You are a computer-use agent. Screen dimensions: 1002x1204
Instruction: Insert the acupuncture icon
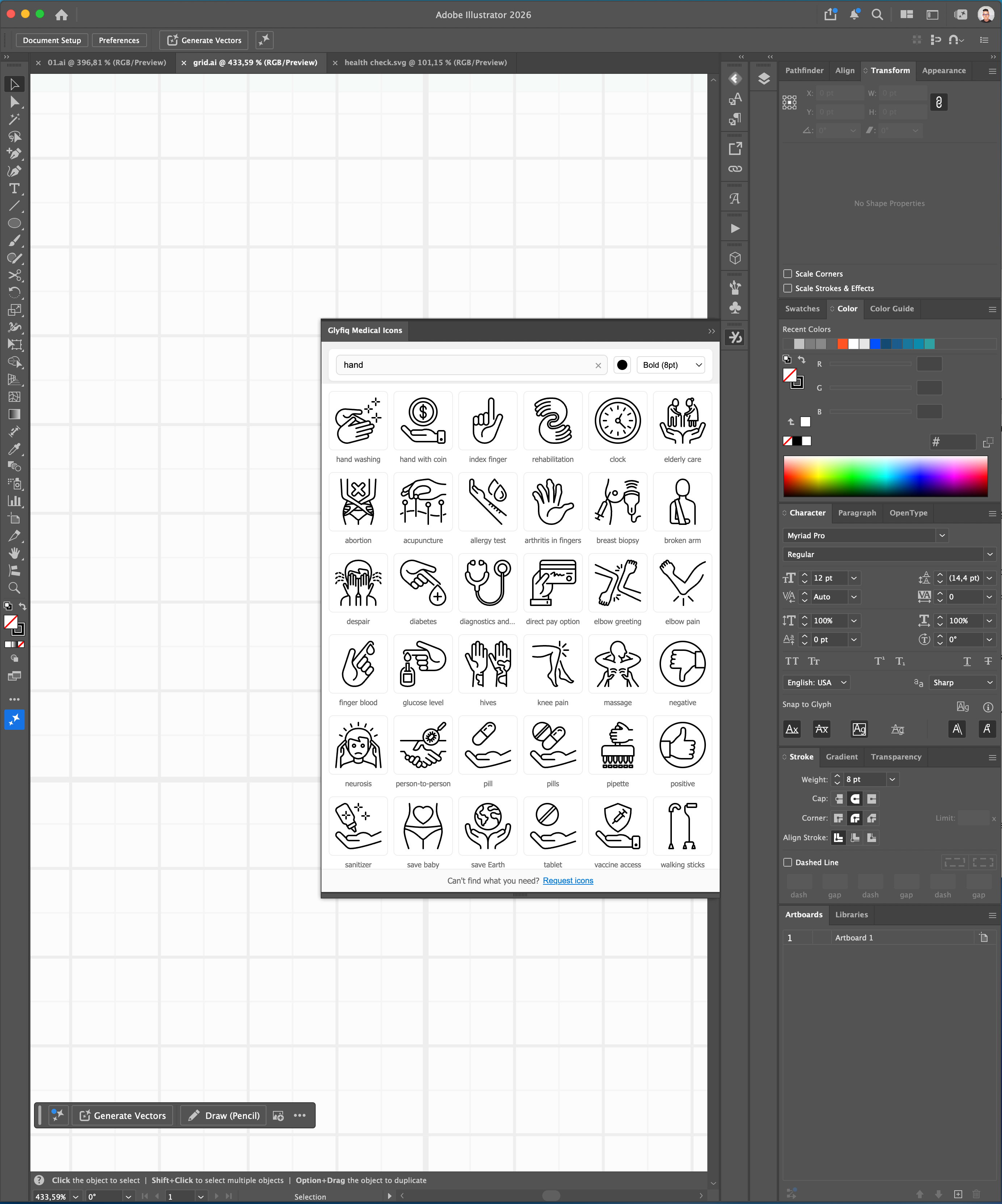point(423,502)
